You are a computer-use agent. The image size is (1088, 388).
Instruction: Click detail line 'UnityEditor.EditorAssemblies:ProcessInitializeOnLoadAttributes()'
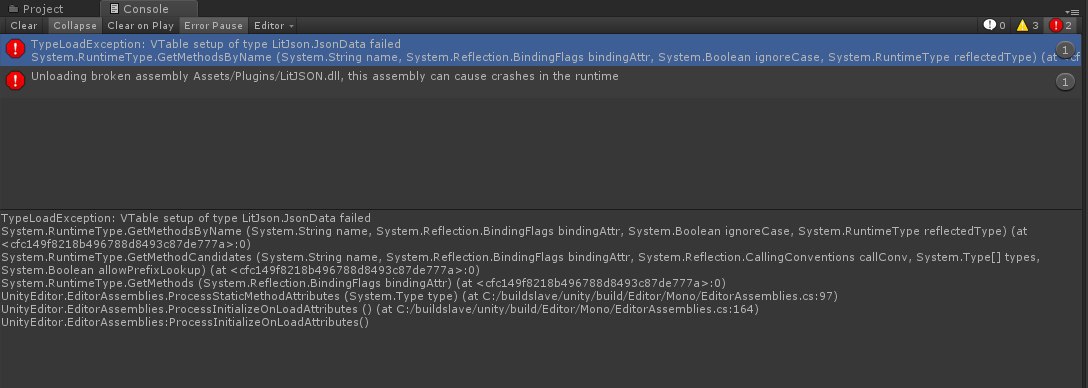185,322
